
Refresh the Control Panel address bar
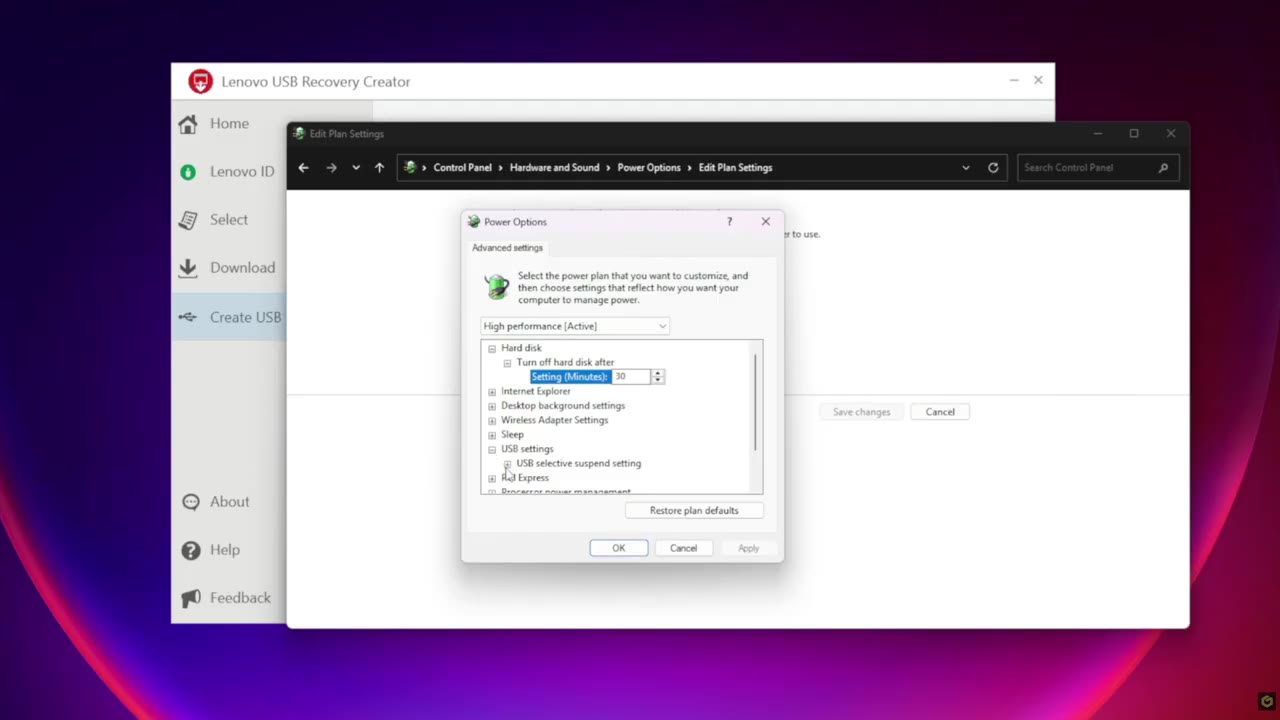pos(993,168)
